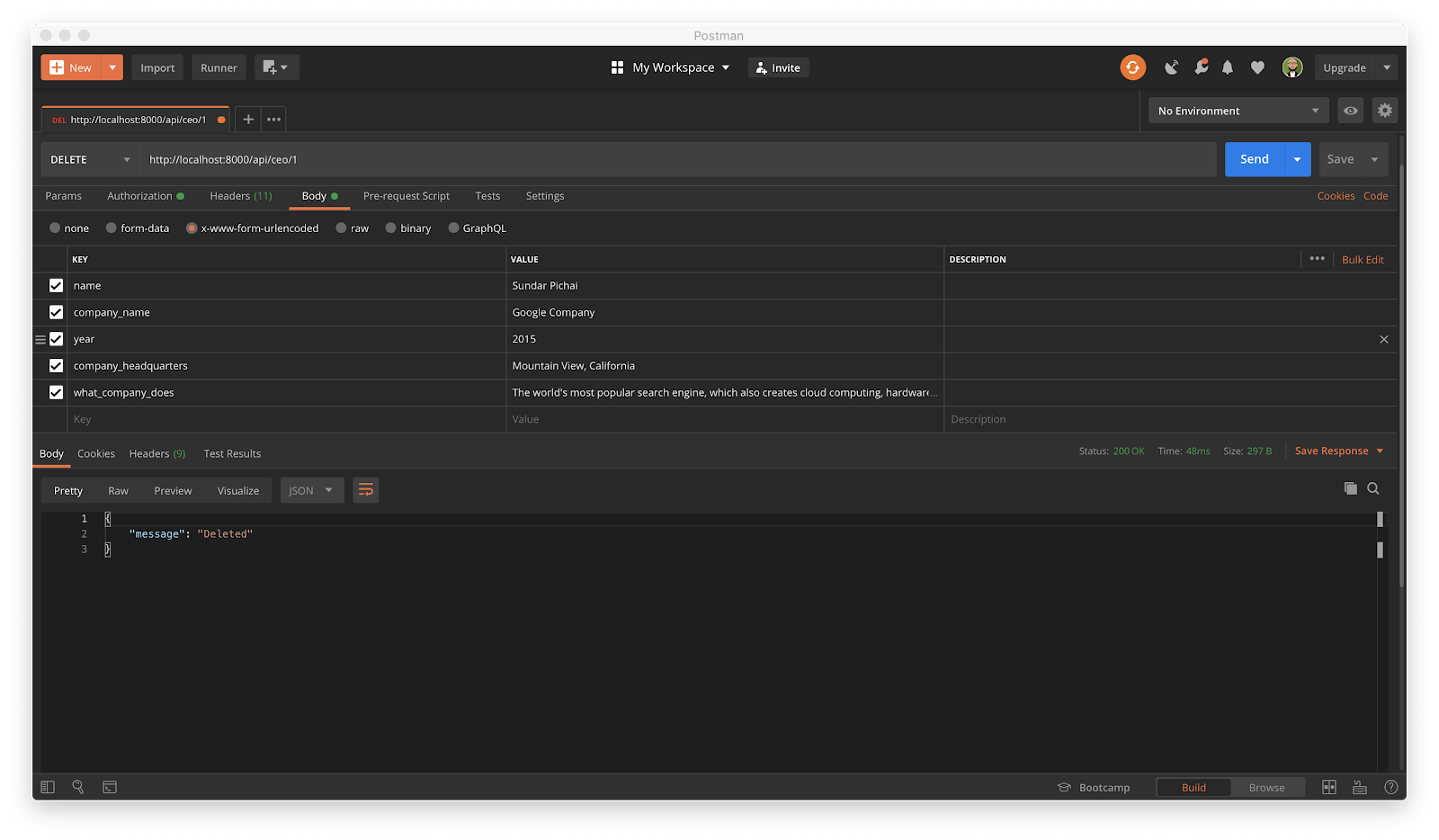Uncheck the what_company_does checkbox
This screenshot has height=840, width=1439.
click(x=56, y=392)
